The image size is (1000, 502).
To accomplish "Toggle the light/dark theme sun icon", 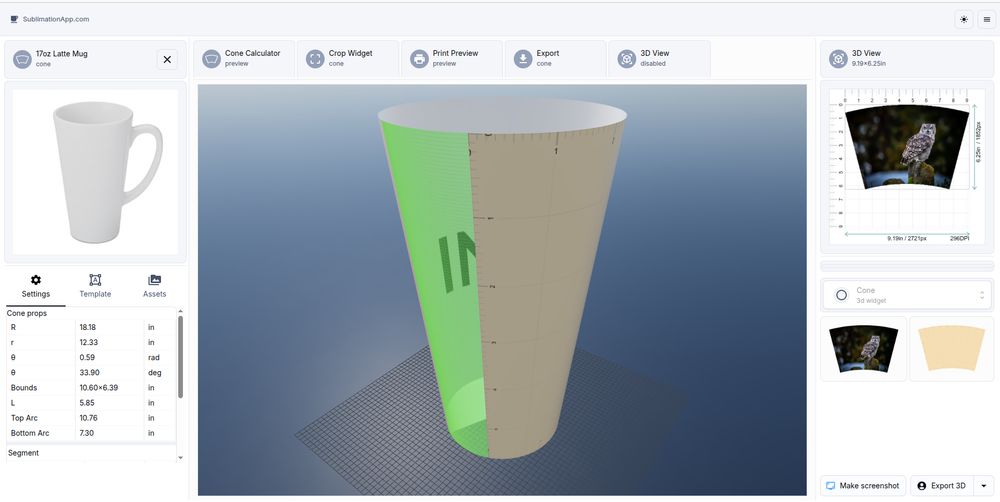I will point(964,20).
